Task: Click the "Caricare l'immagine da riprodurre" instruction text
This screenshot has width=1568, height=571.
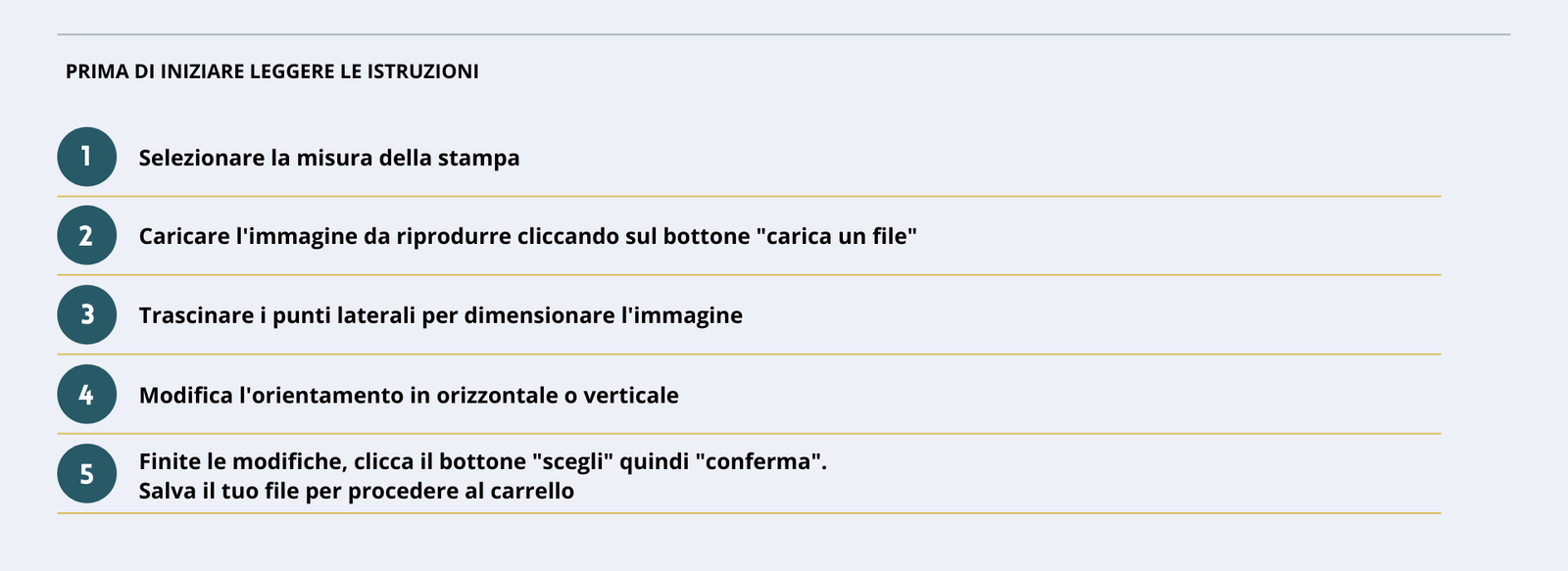Action: coord(527,236)
